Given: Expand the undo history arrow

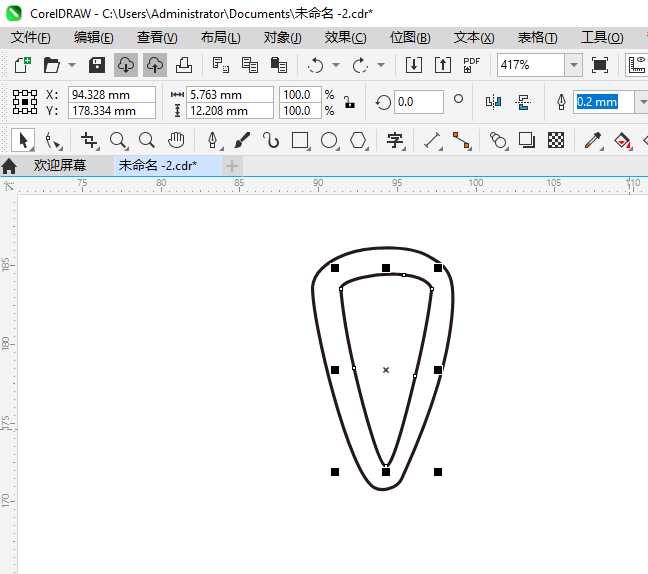Looking at the screenshot, I should (336, 65).
